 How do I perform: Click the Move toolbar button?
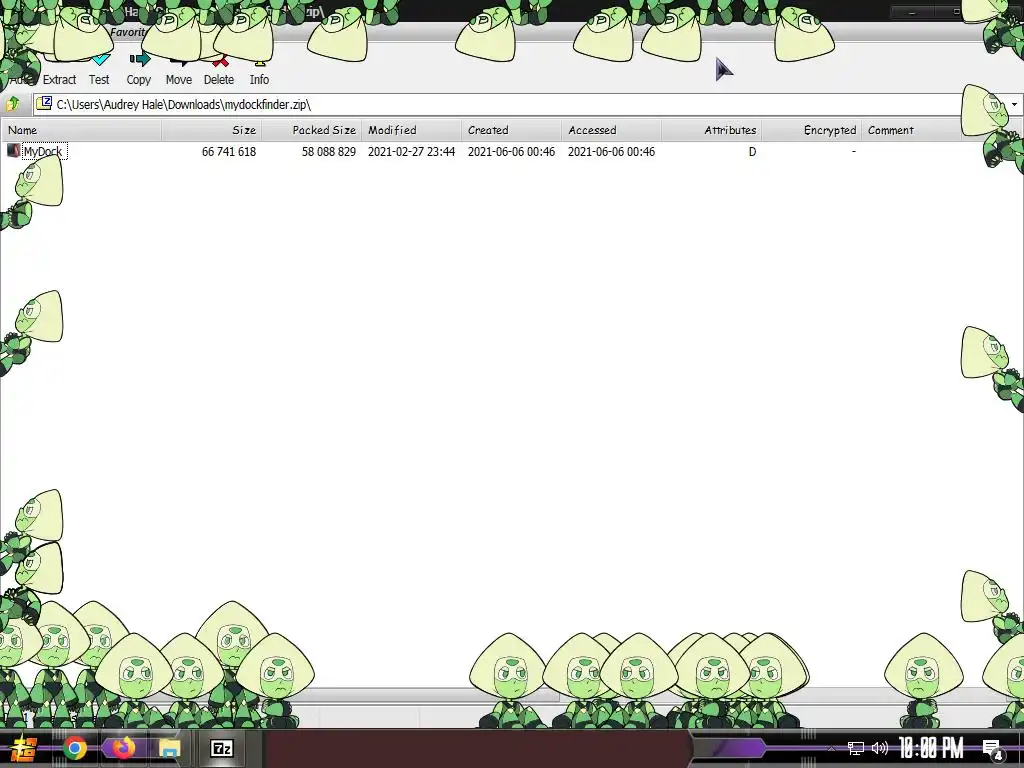[178, 71]
